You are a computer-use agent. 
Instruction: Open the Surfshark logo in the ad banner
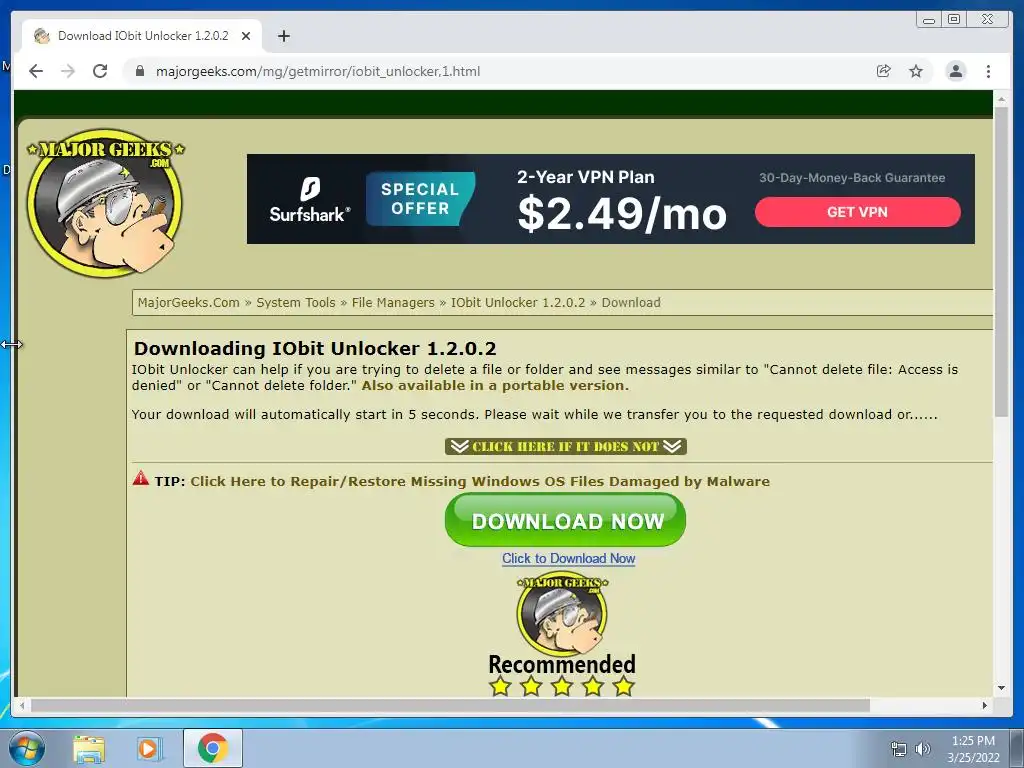pyautogui.click(x=310, y=199)
